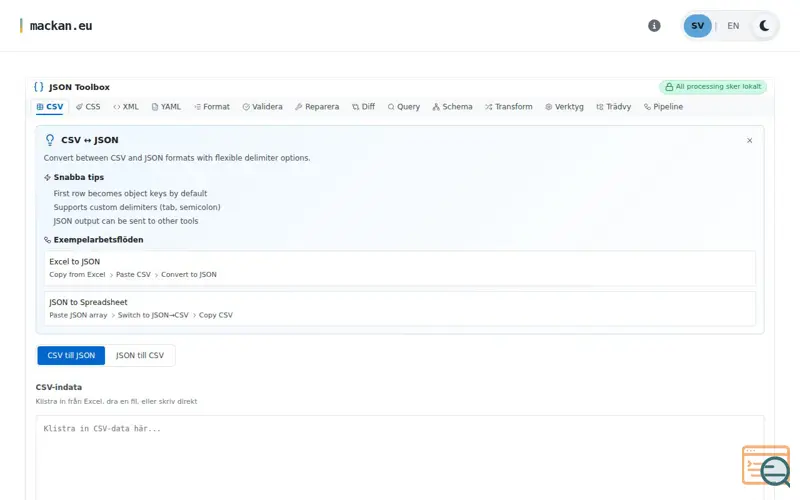Open the Diff tab
800x500 pixels.
pos(363,107)
